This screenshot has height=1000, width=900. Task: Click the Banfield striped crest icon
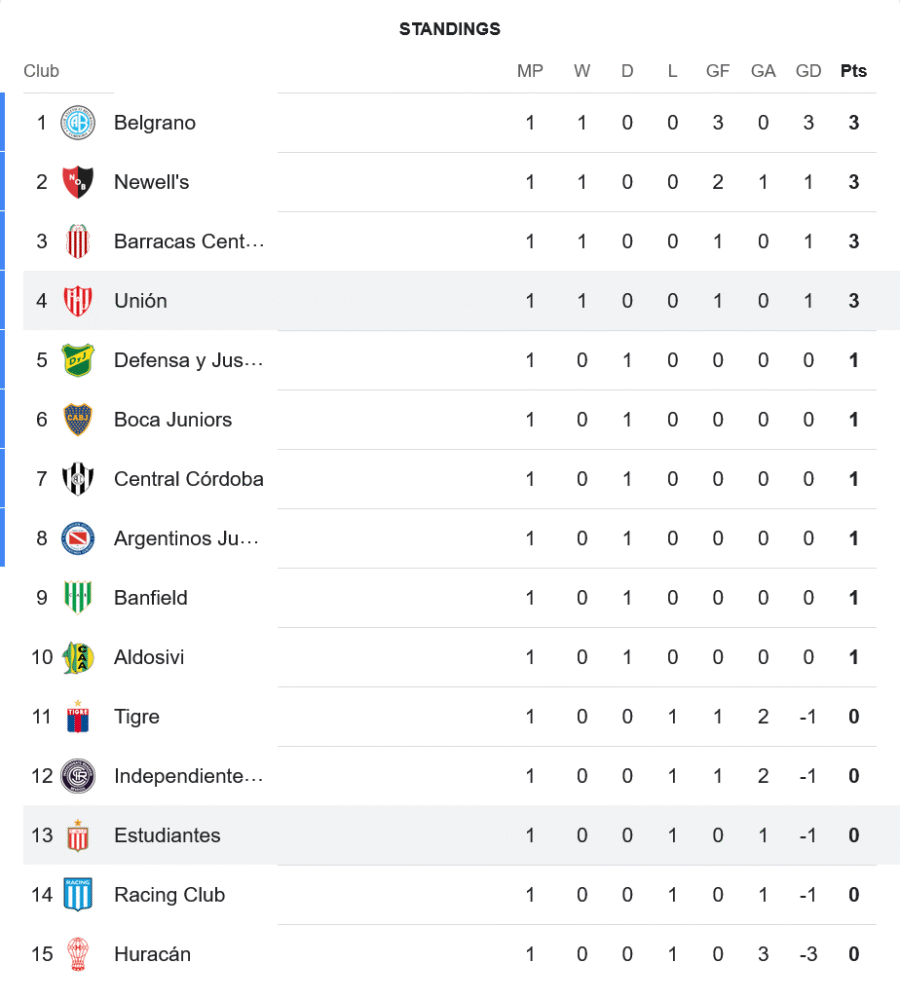click(78, 598)
